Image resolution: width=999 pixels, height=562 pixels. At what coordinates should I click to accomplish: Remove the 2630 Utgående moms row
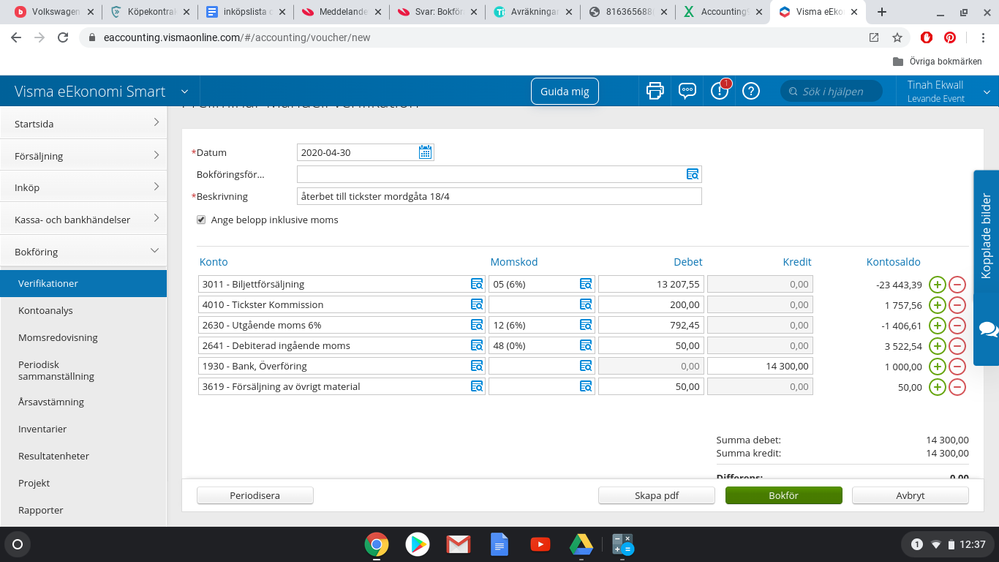click(x=957, y=326)
